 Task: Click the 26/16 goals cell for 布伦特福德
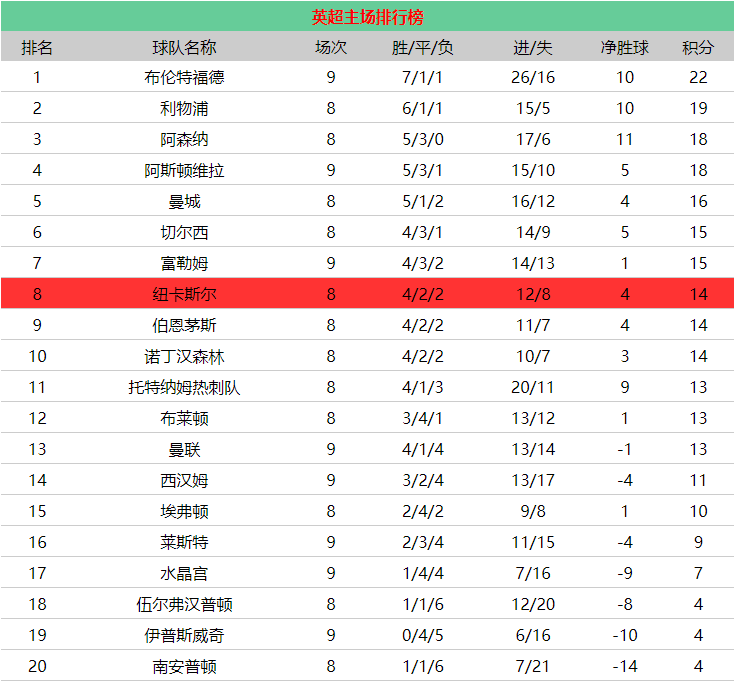(x=533, y=77)
